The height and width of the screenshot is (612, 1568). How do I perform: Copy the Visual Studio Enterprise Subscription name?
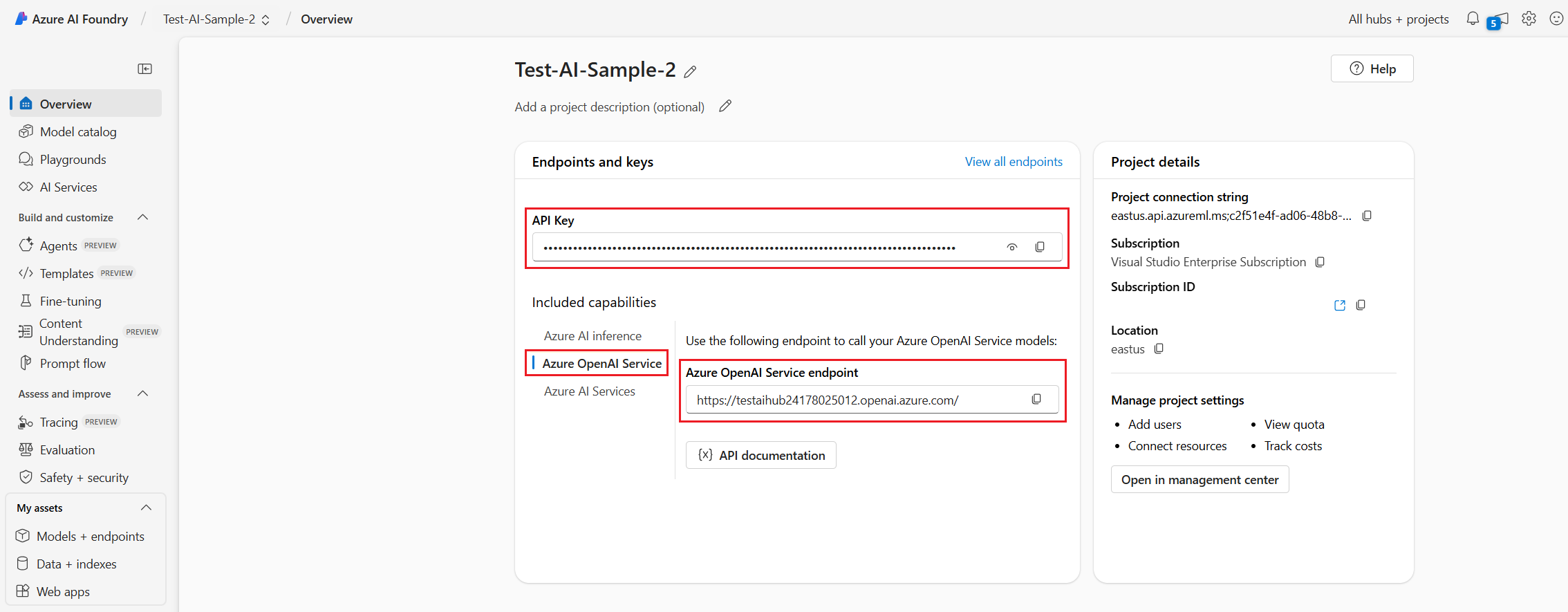1320,262
